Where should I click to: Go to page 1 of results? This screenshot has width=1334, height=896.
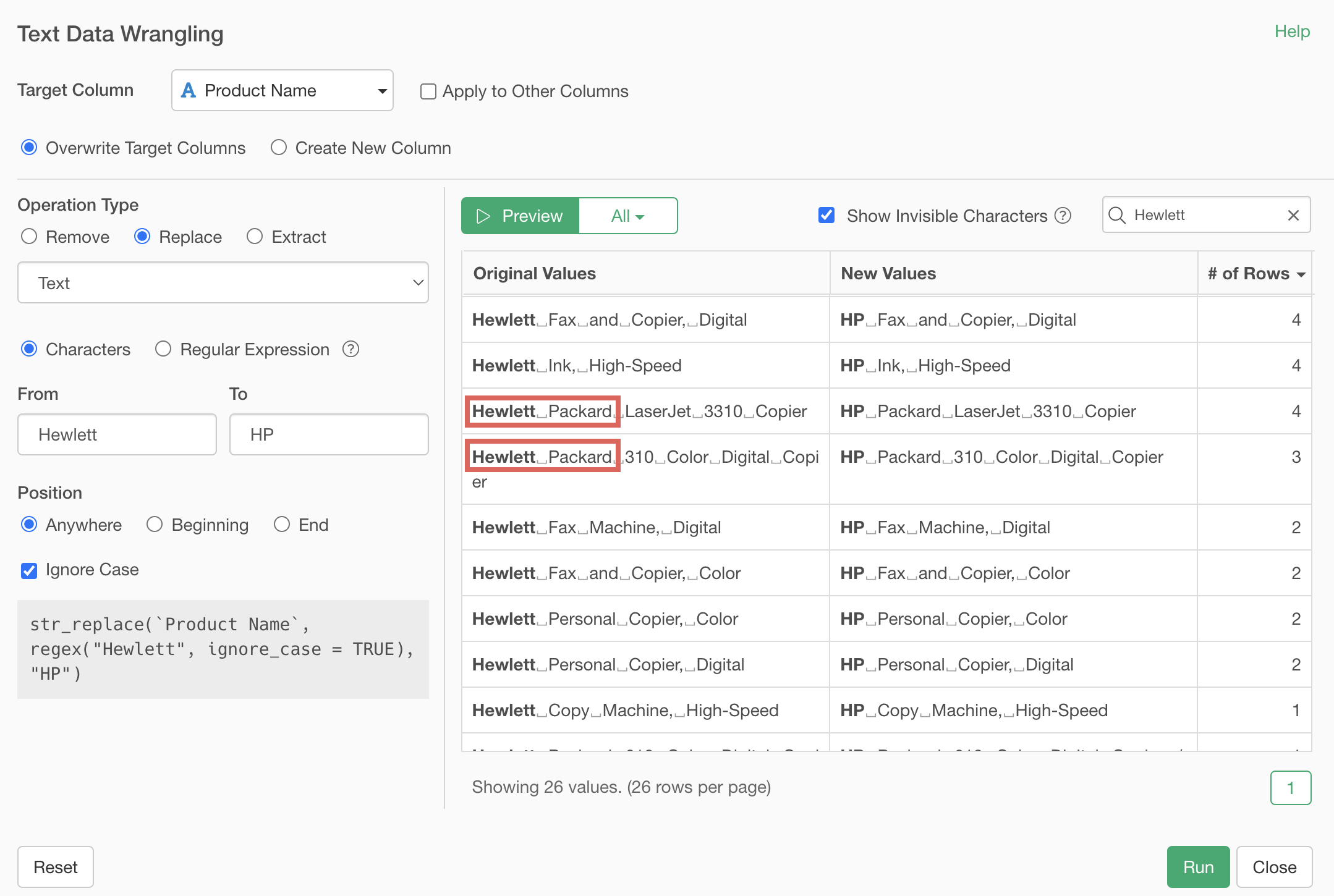1291,788
